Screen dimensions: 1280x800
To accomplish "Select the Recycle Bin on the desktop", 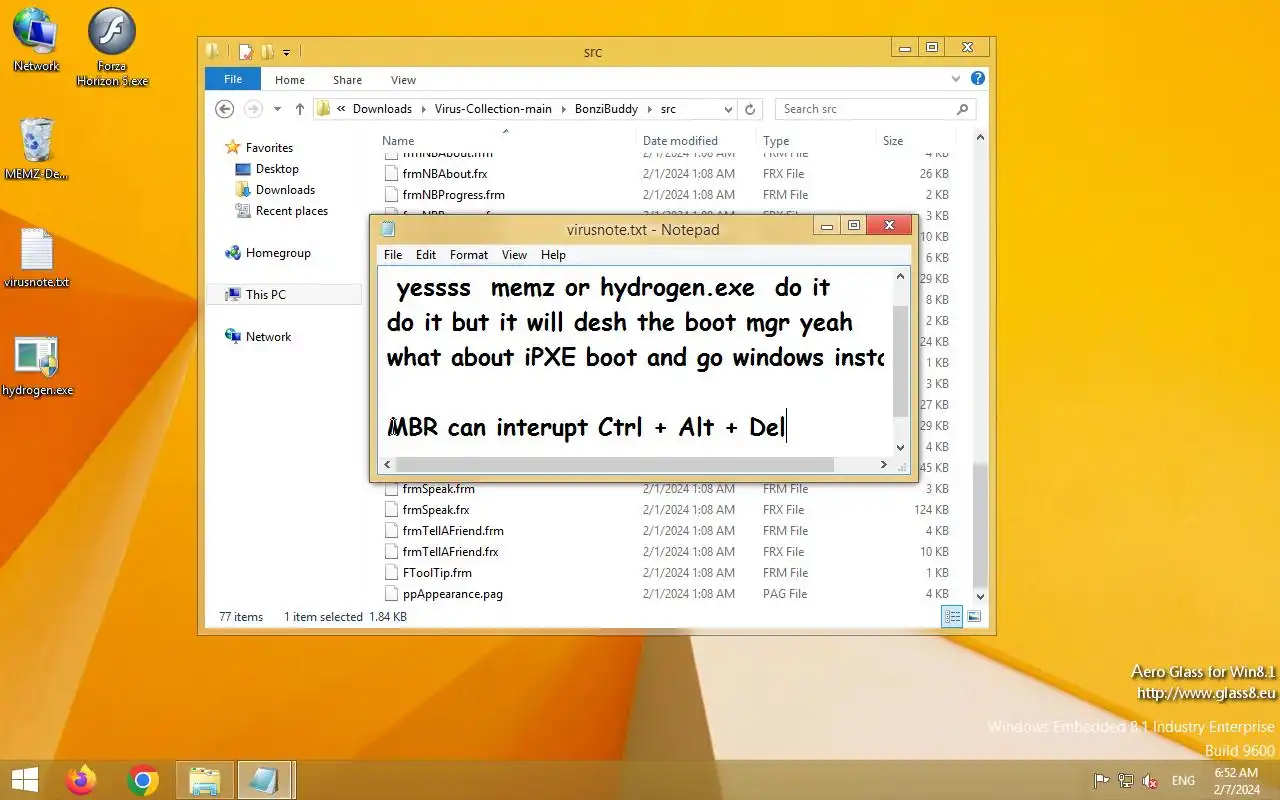I will click(36, 148).
